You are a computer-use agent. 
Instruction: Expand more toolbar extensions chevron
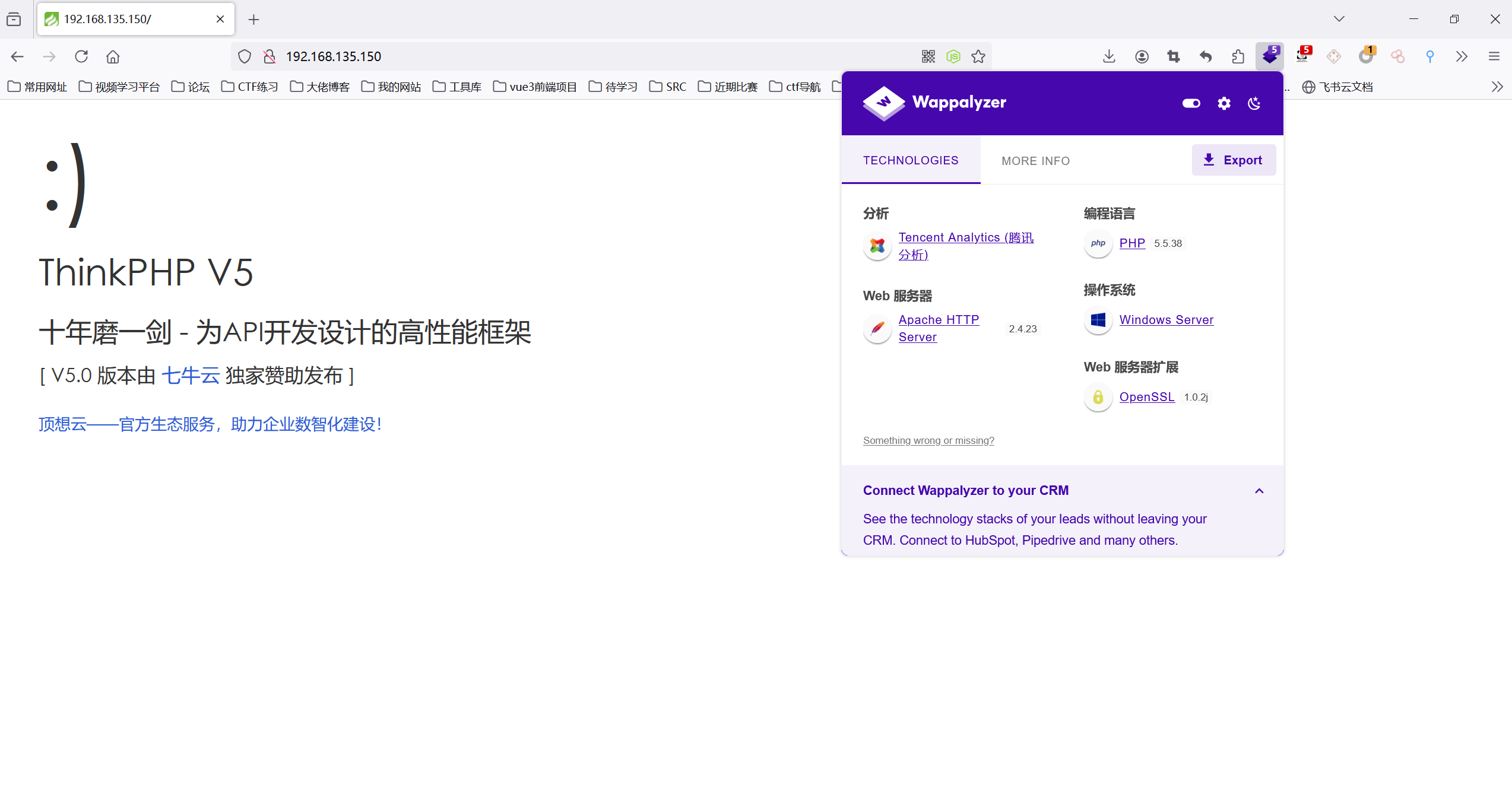point(1462,56)
